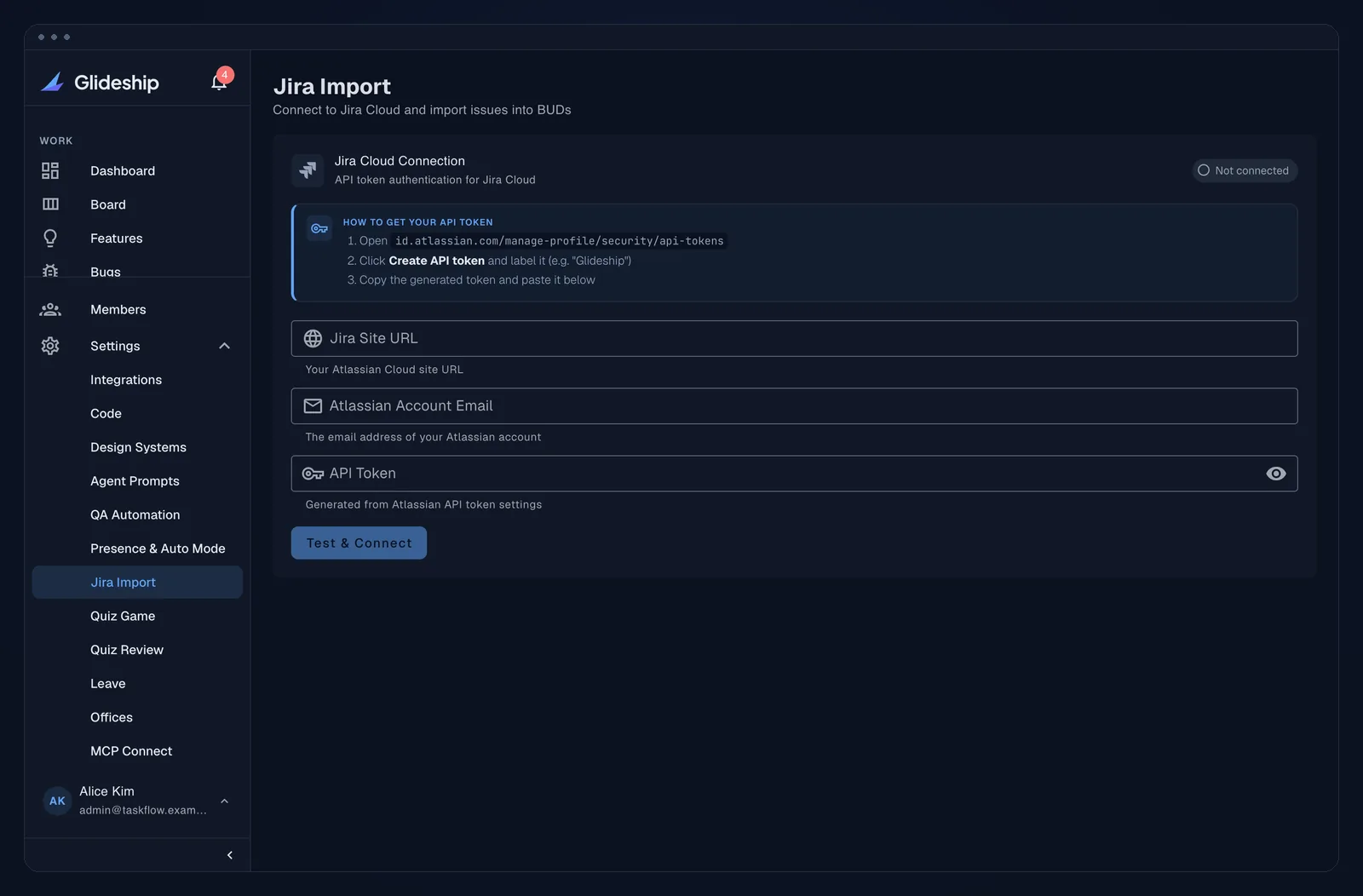
Task: Click the Bugs bug icon
Action: 50,271
